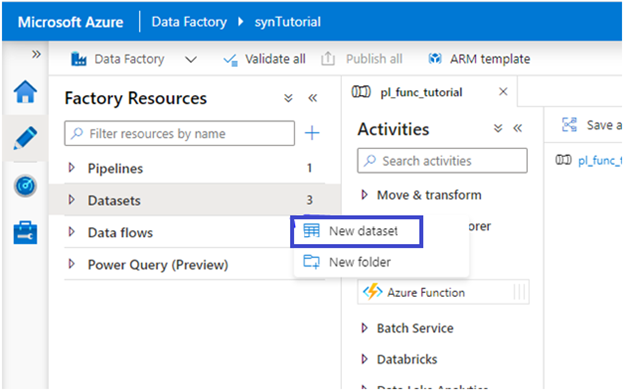The height and width of the screenshot is (391, 624).
Task: Click the Publish all upload icon
Action: coord(328,59)
